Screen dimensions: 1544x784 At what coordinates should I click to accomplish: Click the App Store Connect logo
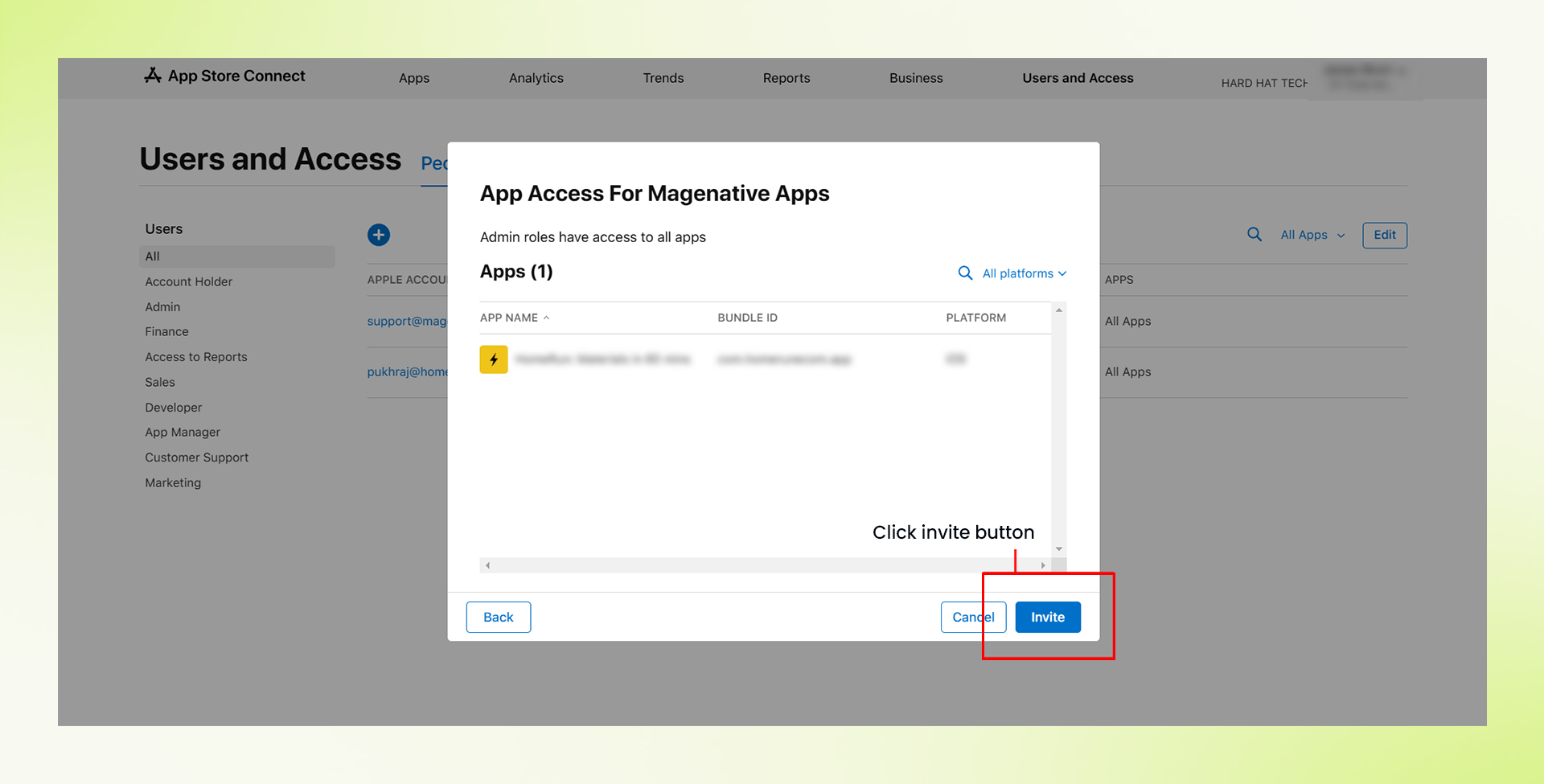(224, 76)
